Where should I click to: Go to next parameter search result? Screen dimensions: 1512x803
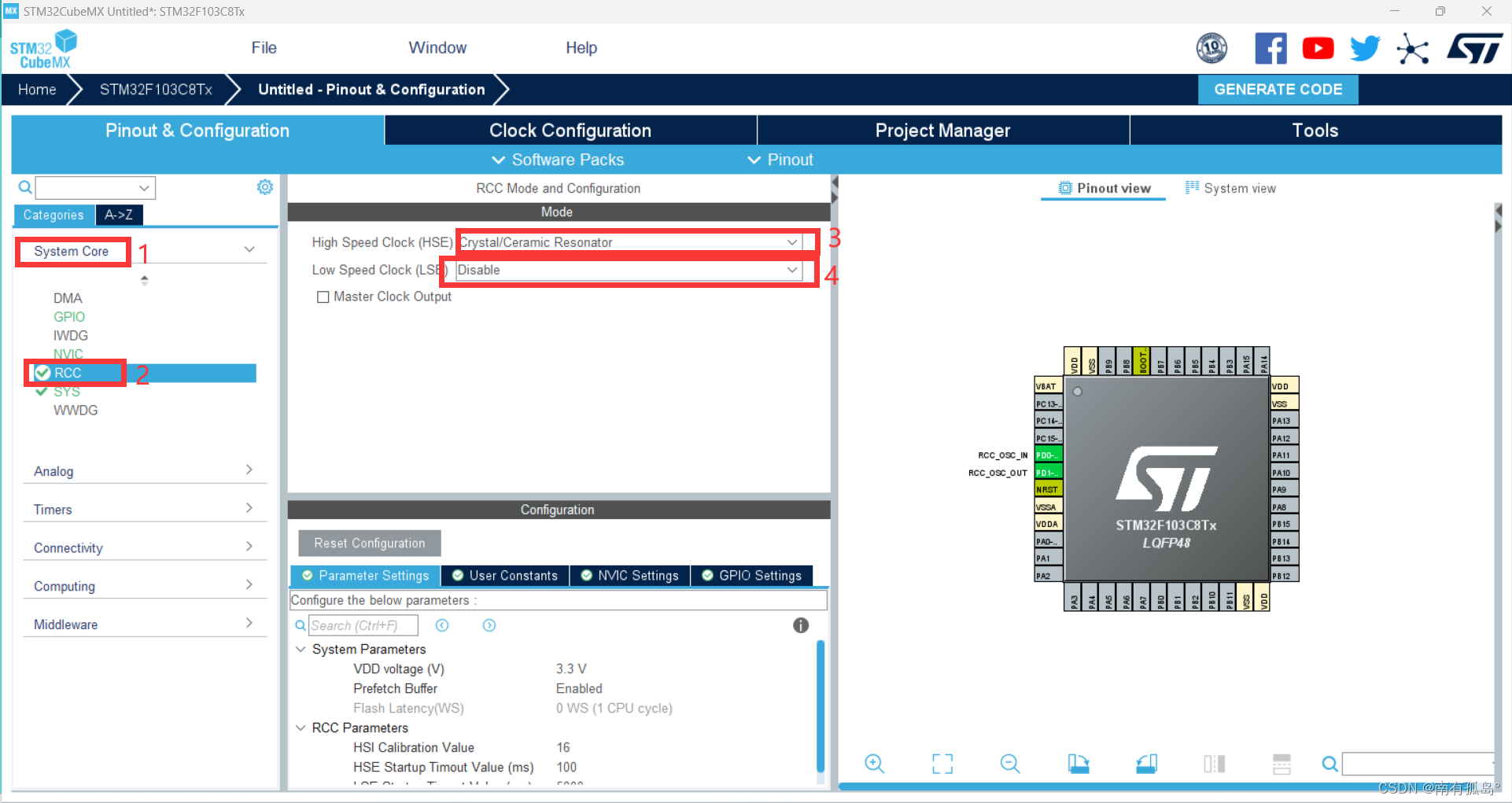click(489, 625)
